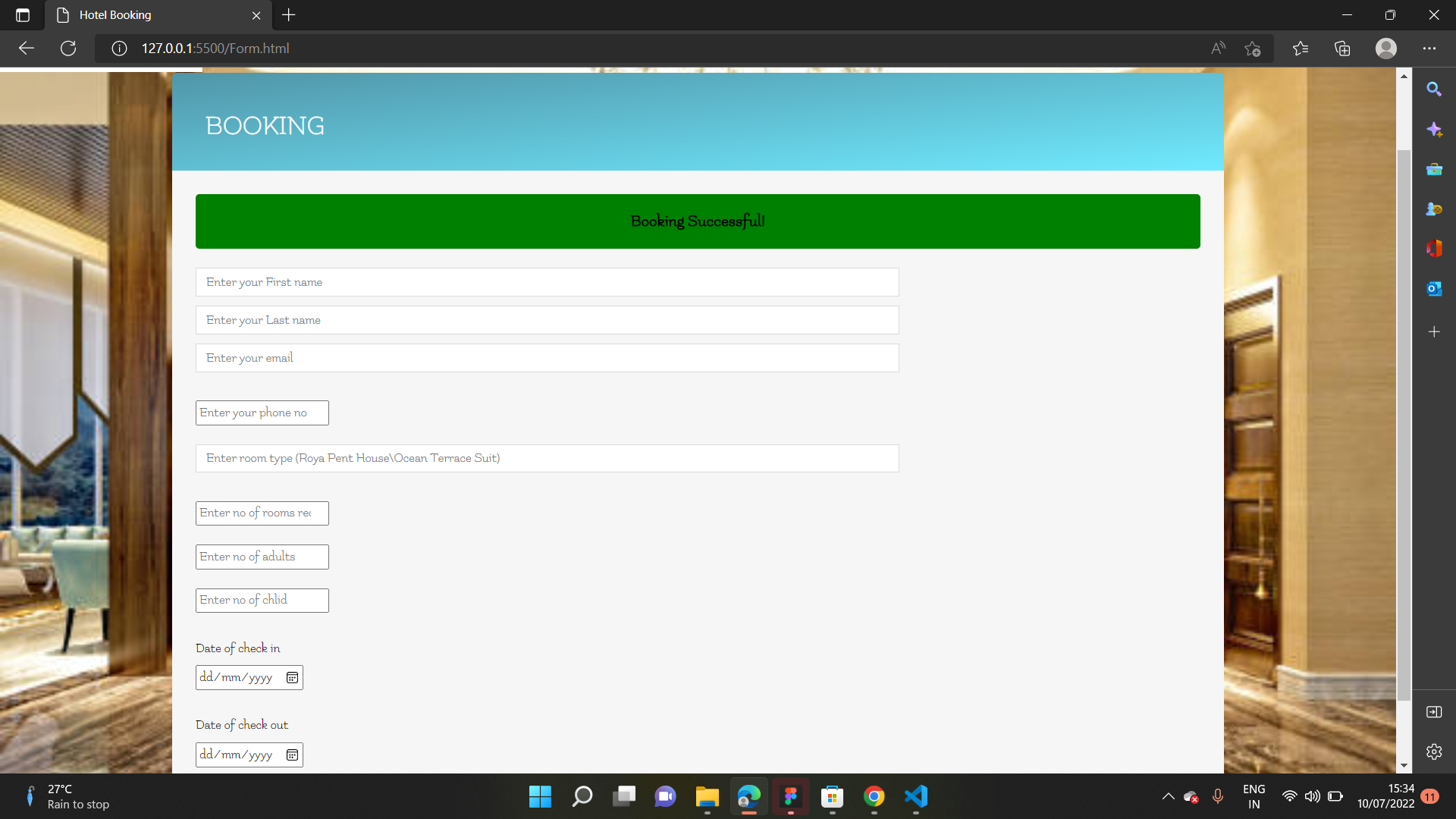Screen dimensions: 1456x819
Task: Open the check-in date picker
Action: tap(291, 677)
